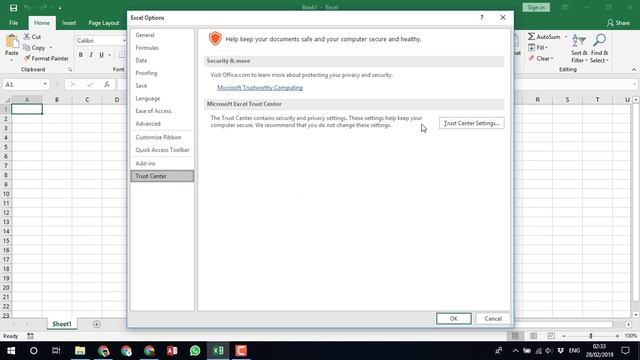Click the Paste clipboard icon
Image resolution: width=640 pixels, height=360 pixels.
click(12, 42)
